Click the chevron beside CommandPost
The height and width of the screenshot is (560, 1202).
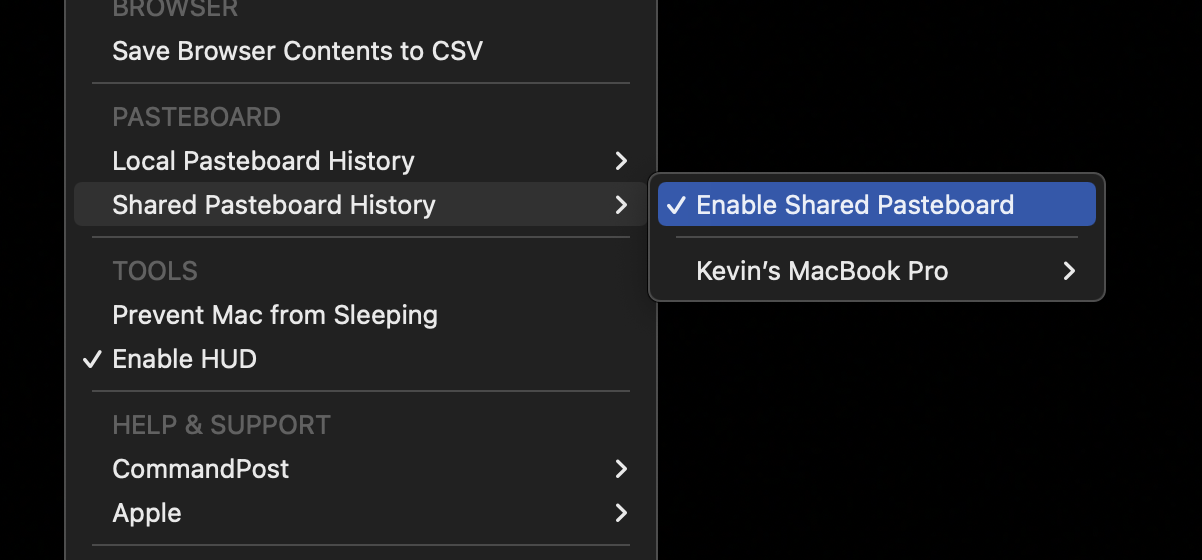point(621,469)
